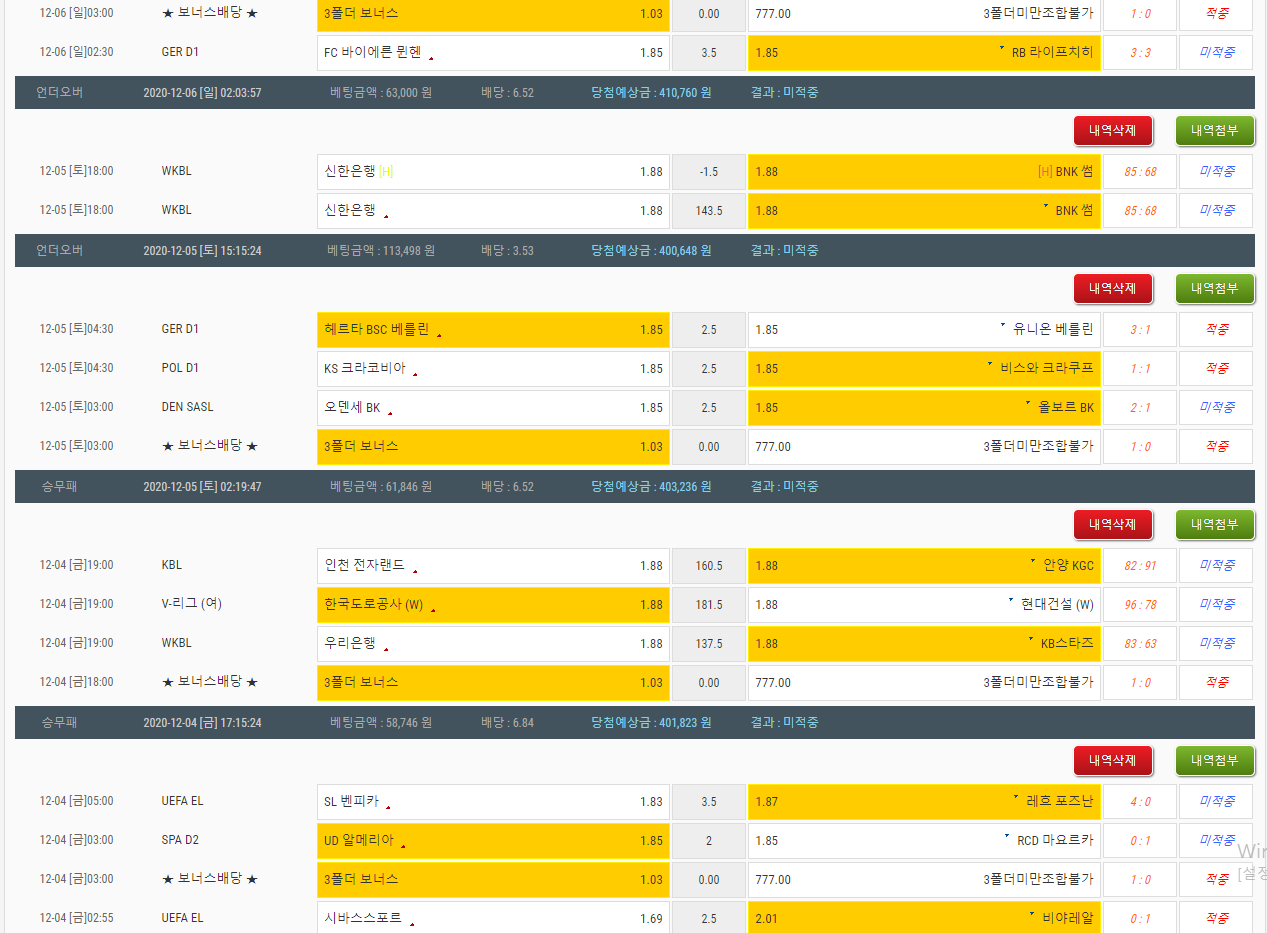Click the 3.5 line value in SL 벤피카 row

tap(708, 801)
